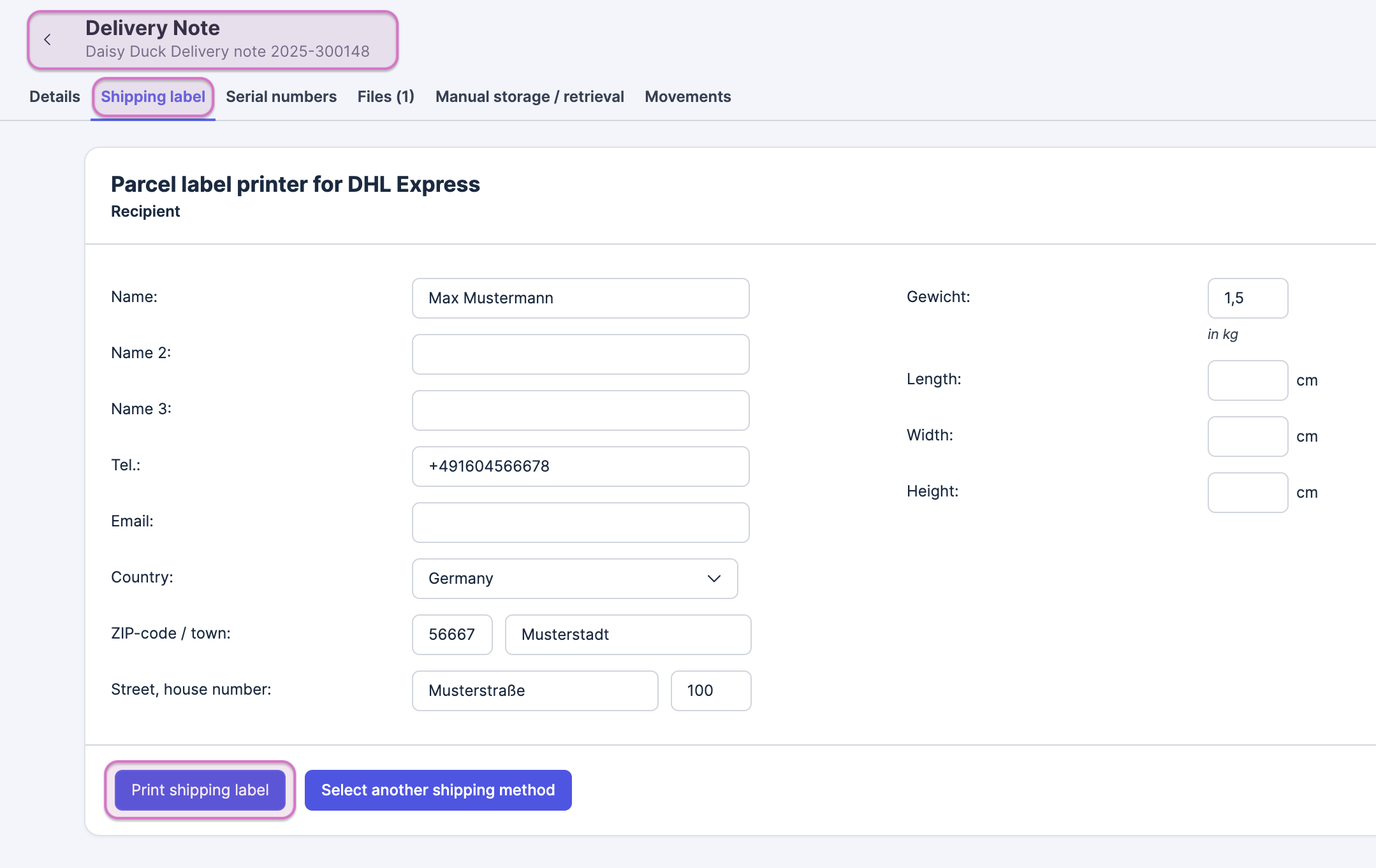
Task: Click the empty Name 2 field
Action: [580, 354]
